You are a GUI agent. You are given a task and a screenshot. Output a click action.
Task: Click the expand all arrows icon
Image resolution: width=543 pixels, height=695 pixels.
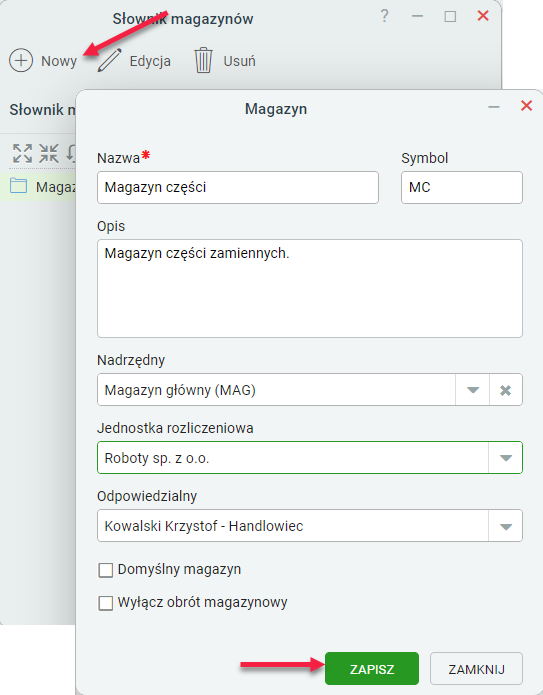(23, 153)
